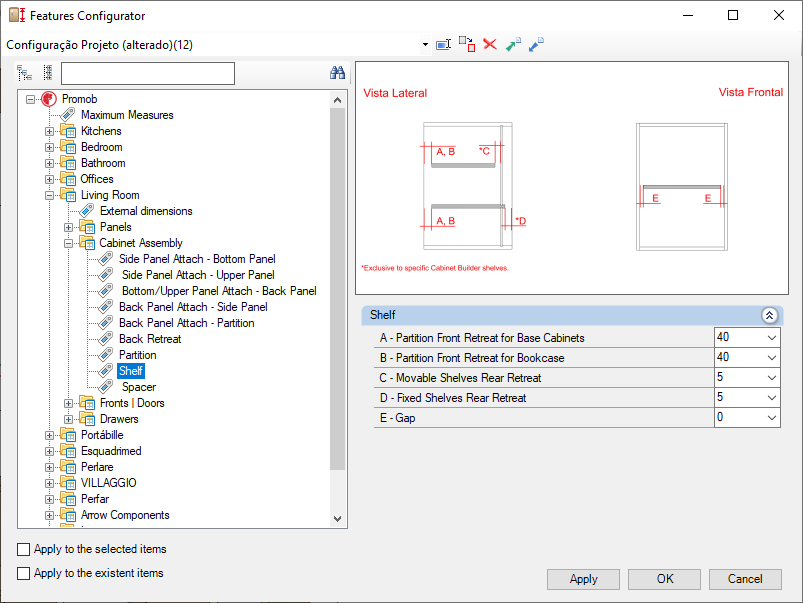The height and width of the screenshot is (603, 803).
Task: Expand the Bedroom node
Action: [49, 148]
